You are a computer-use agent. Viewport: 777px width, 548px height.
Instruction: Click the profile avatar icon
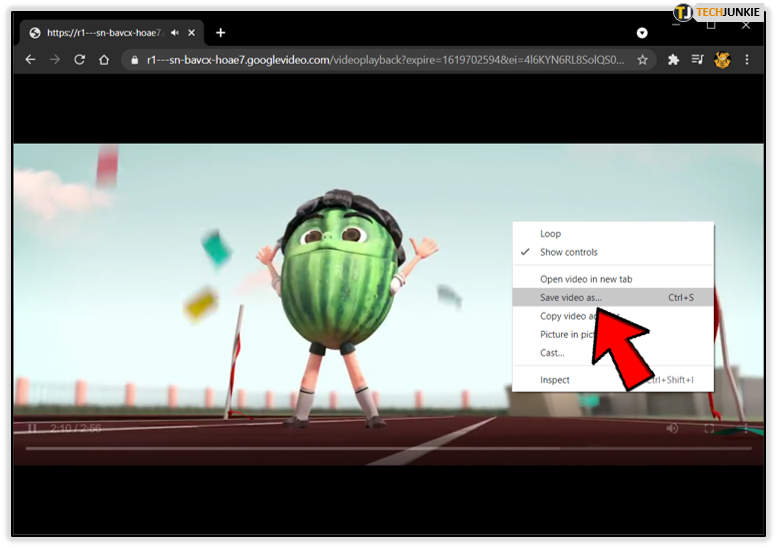pyautogui.click(x=722, y=60)
